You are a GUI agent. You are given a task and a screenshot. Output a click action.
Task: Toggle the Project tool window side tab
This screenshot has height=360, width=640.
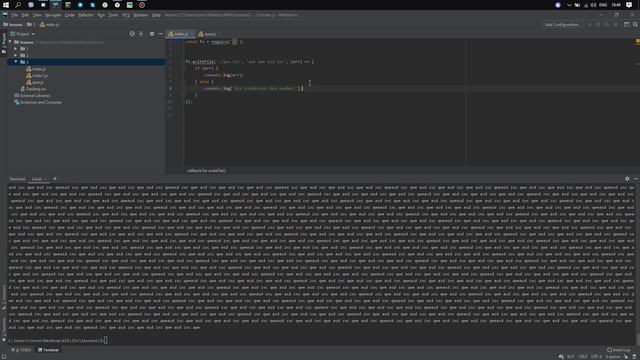click(x=4, y=43)
